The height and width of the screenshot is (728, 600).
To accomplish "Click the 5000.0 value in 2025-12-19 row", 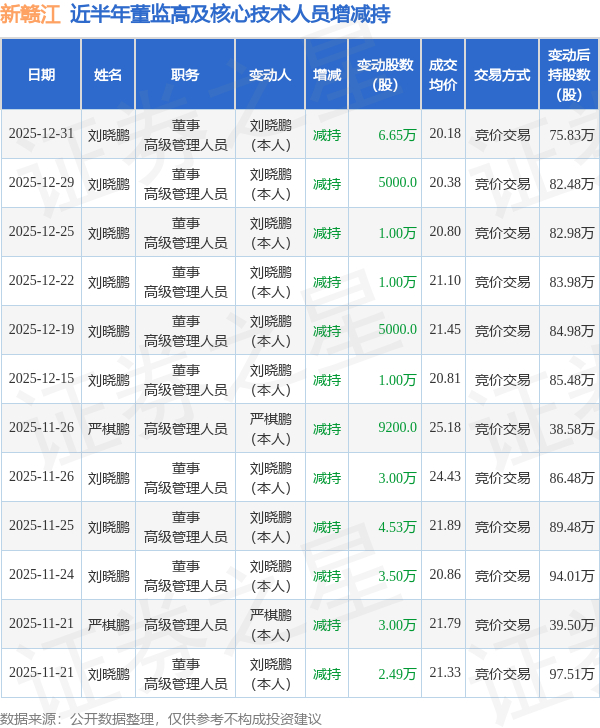I will 397,330.
